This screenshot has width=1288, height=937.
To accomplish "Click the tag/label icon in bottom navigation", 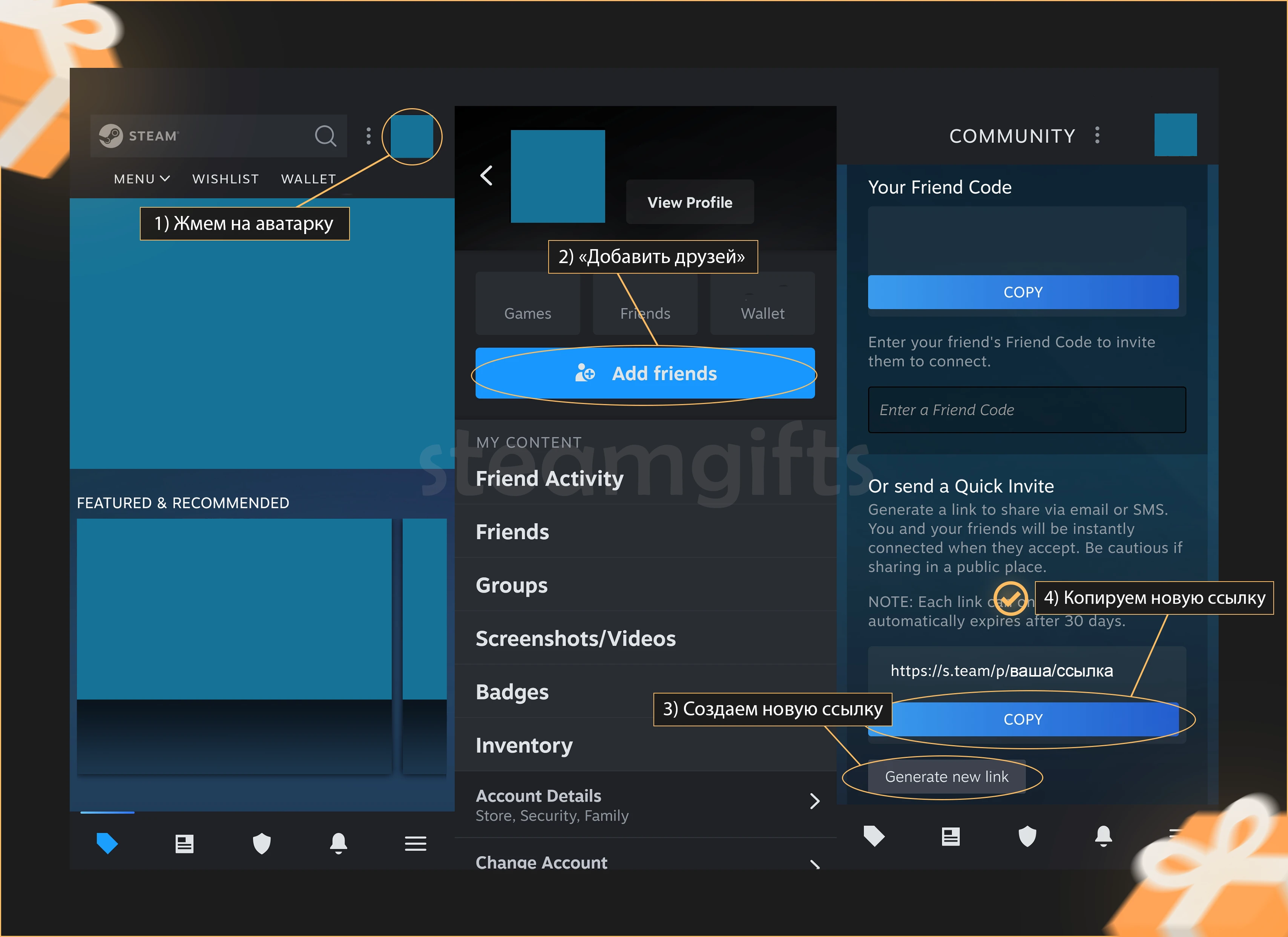I will [x=107, y=841].
